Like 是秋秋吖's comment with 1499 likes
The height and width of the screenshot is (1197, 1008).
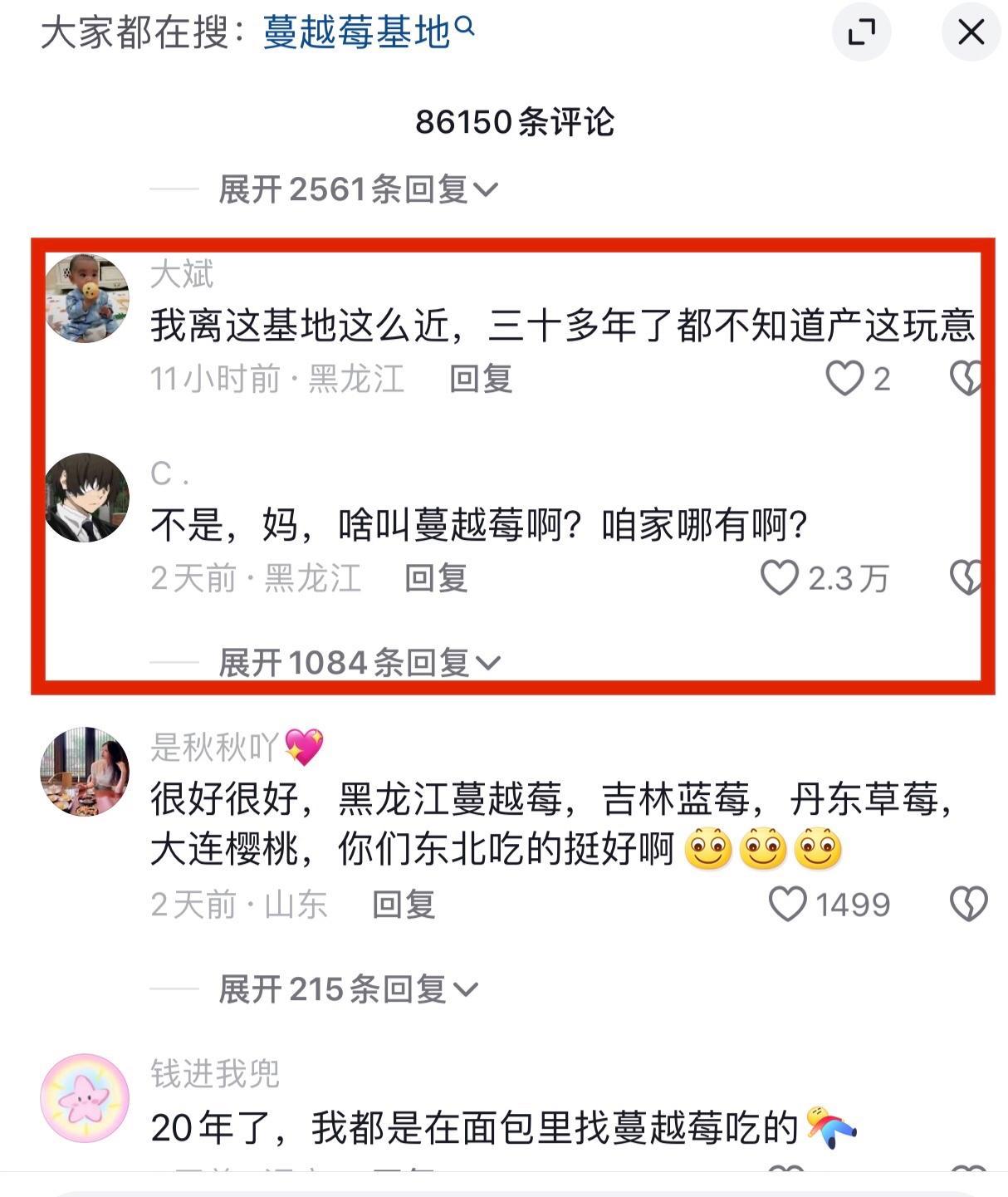tap(787, 904)
